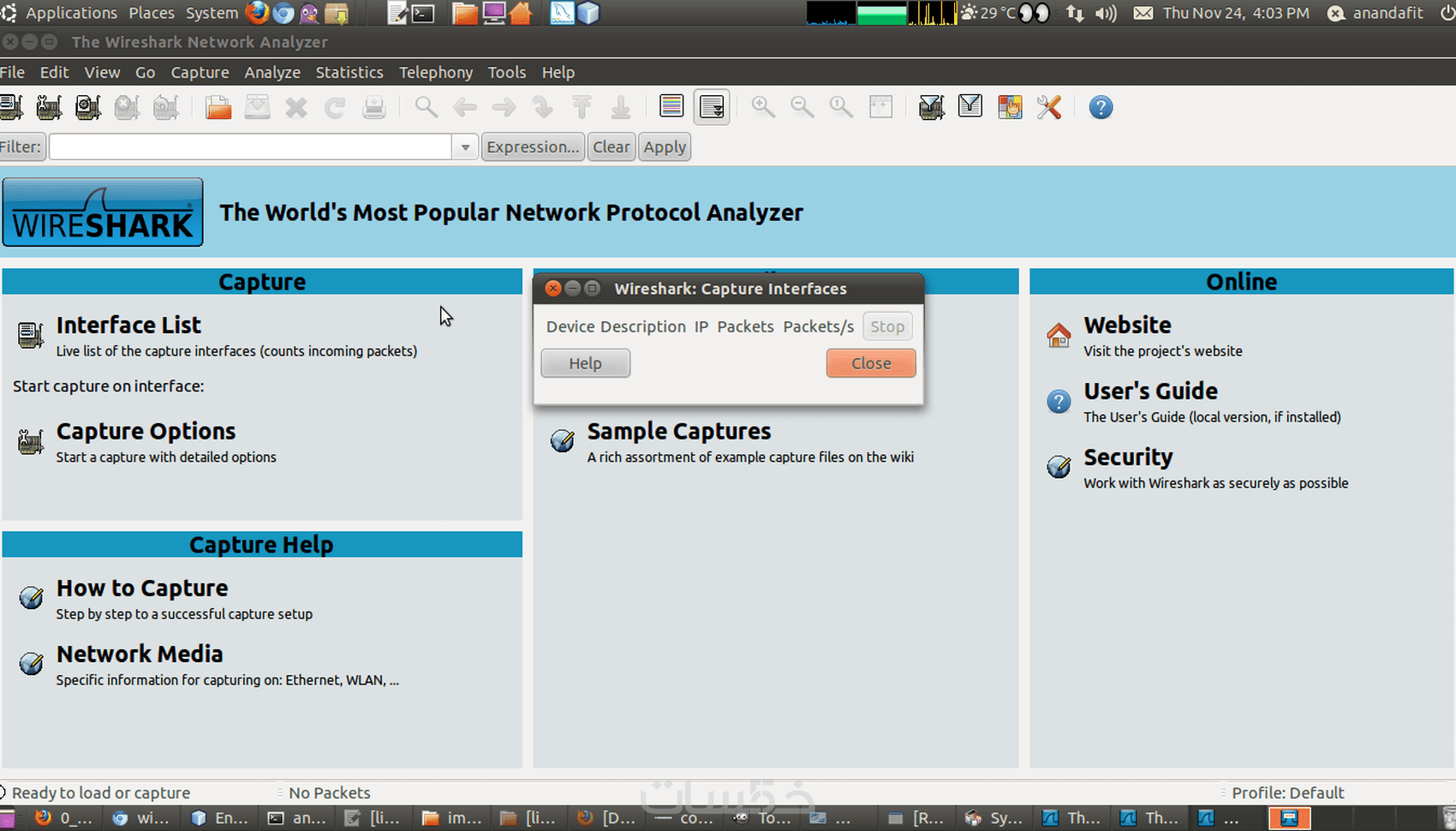This screenshot has width=1456, height=831.
Task: Open the Sample Captures link
Action: (679, 431)
